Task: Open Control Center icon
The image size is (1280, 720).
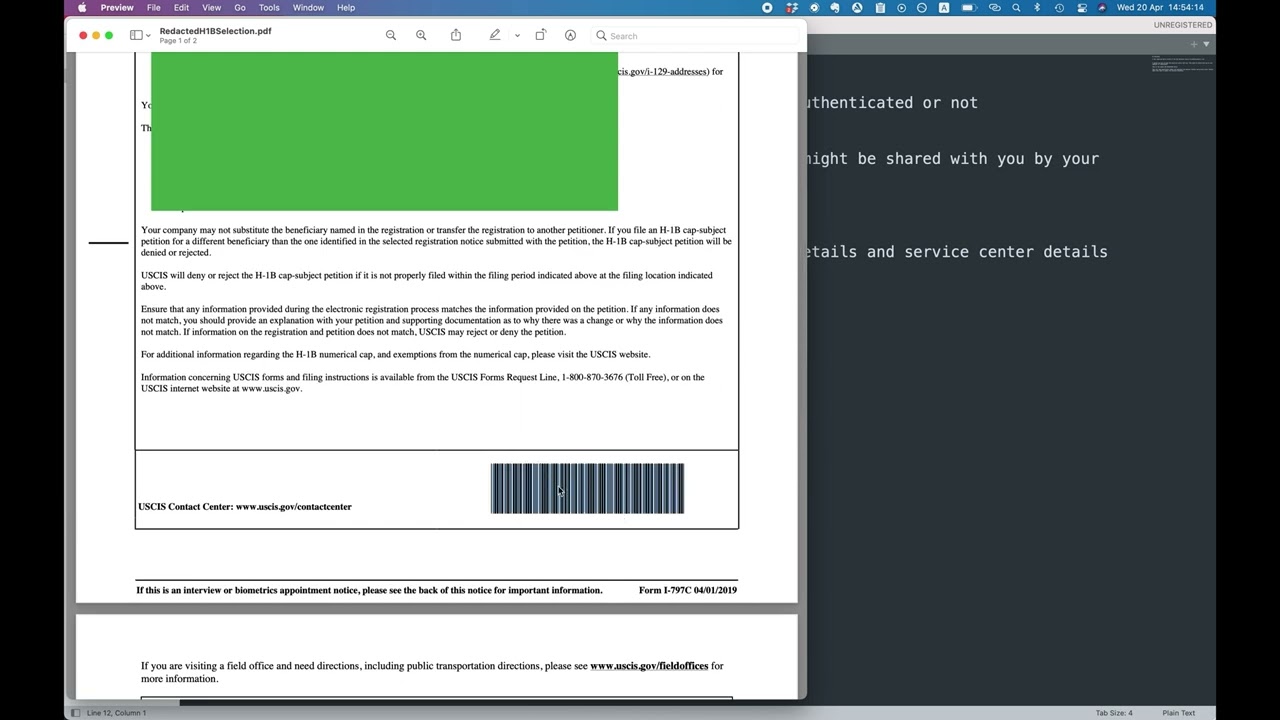Action: [x=1082, y=7]
